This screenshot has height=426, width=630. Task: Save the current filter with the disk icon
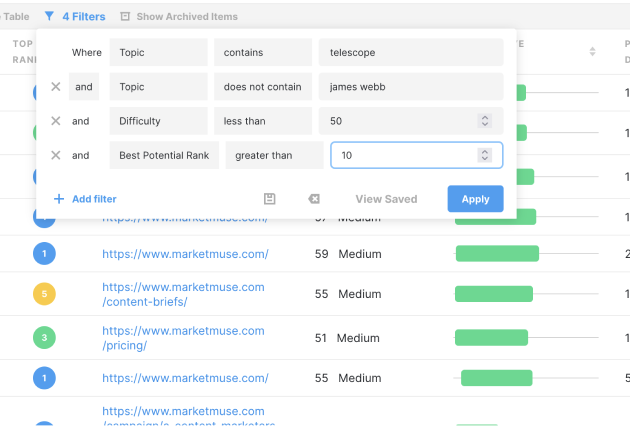[270, 199]
